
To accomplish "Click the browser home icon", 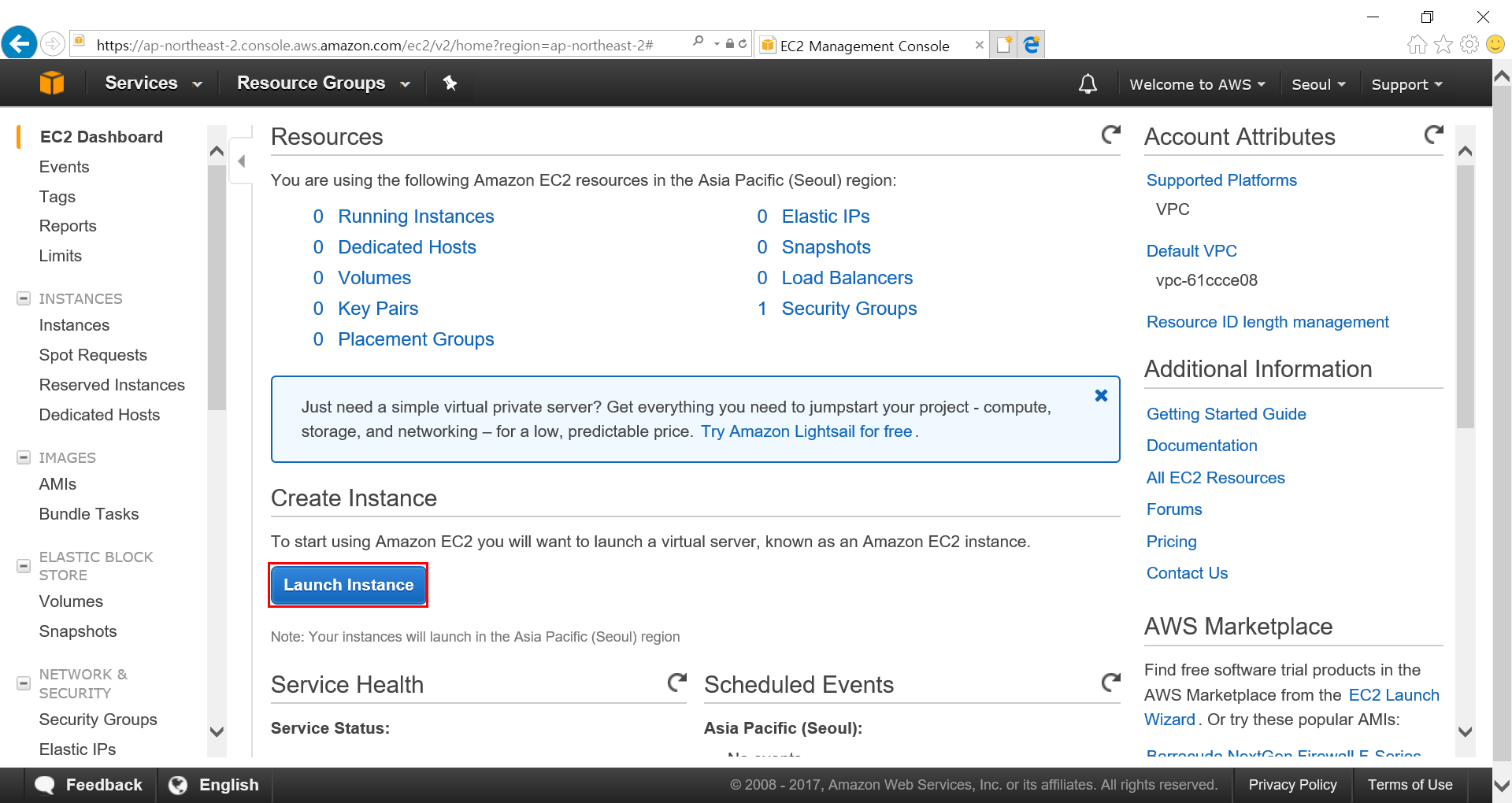I will 1417,44.
